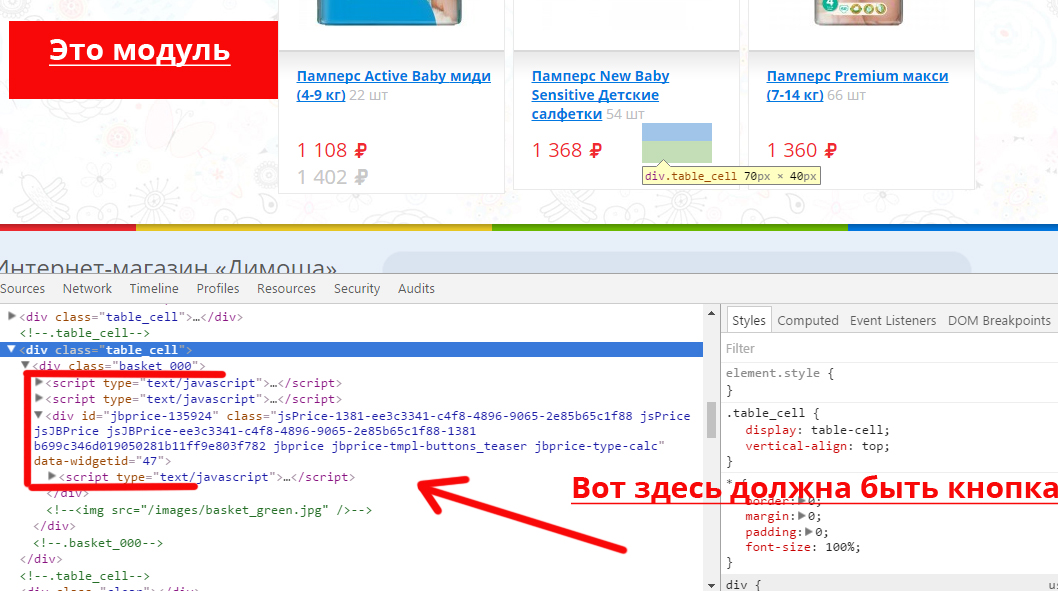Screen dimensions: 1058x591
Task: Click the Filter styles input field
Action: tap(880, 349)
